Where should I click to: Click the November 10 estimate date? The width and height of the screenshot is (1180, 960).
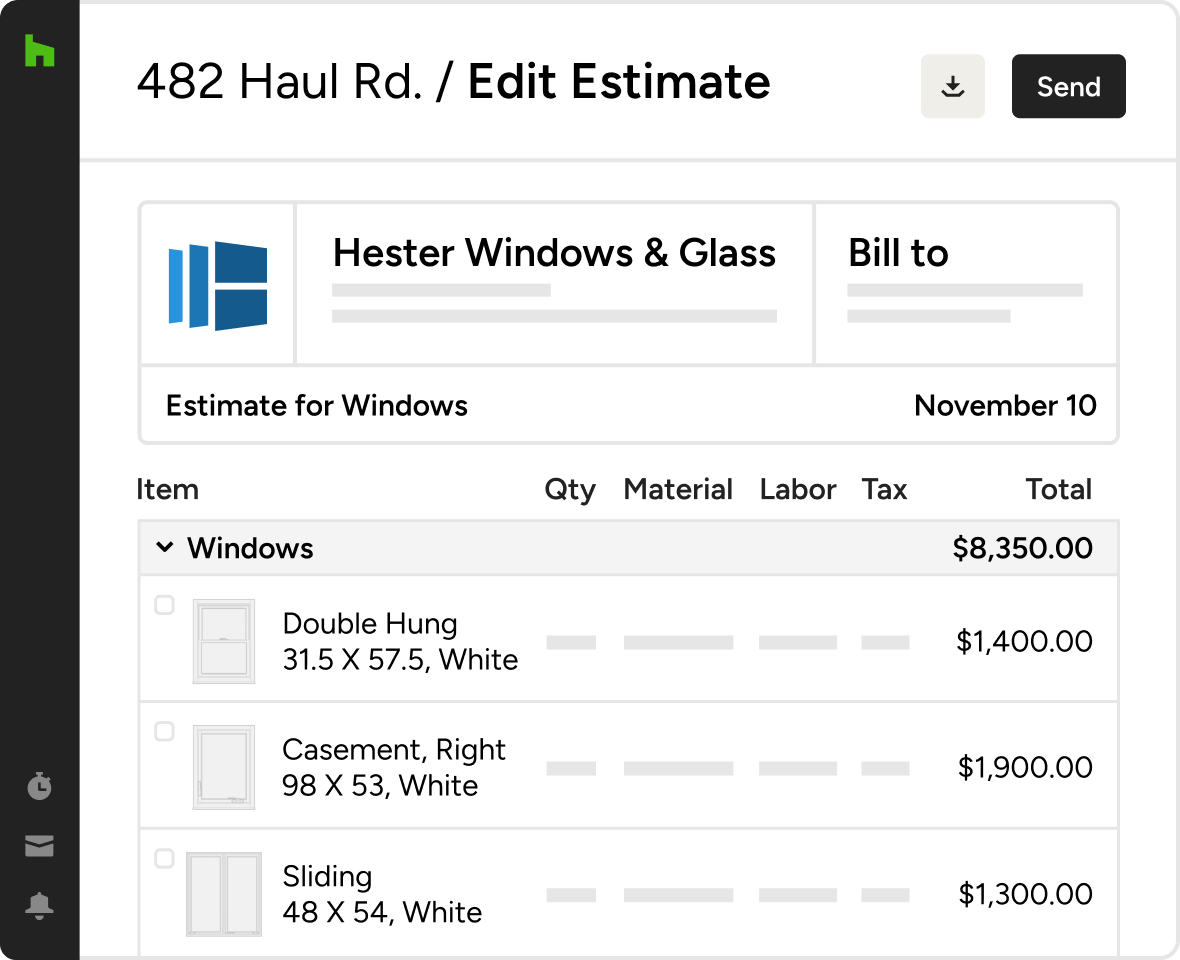[x=1005, y=406]
